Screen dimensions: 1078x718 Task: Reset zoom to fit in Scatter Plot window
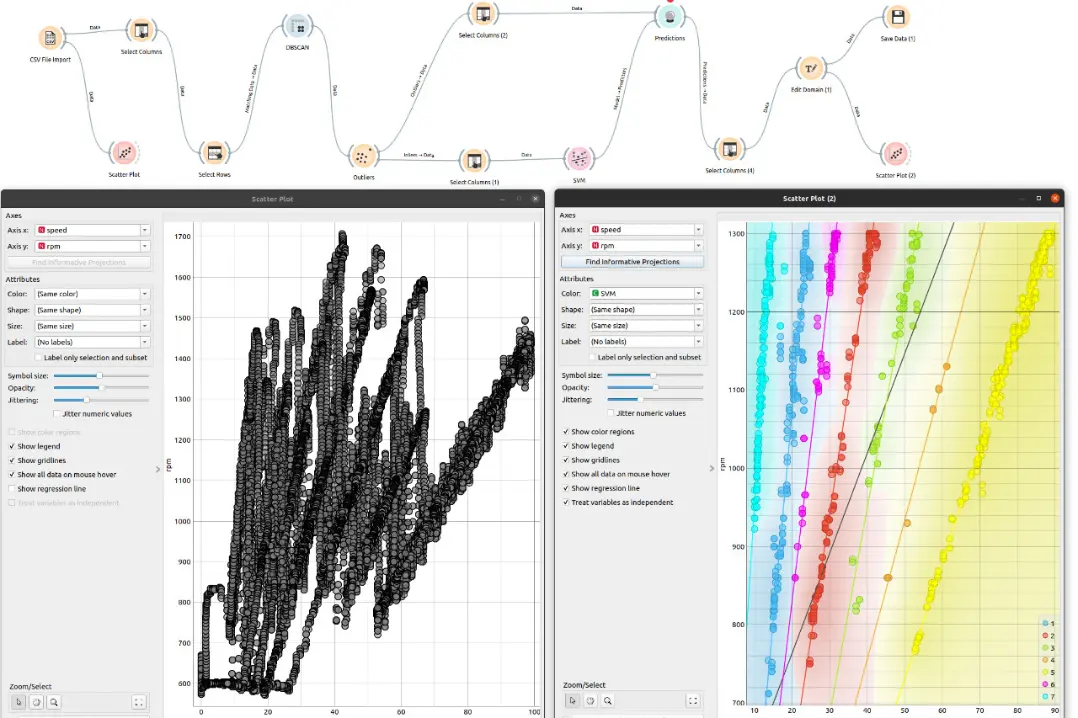(139, 702)
